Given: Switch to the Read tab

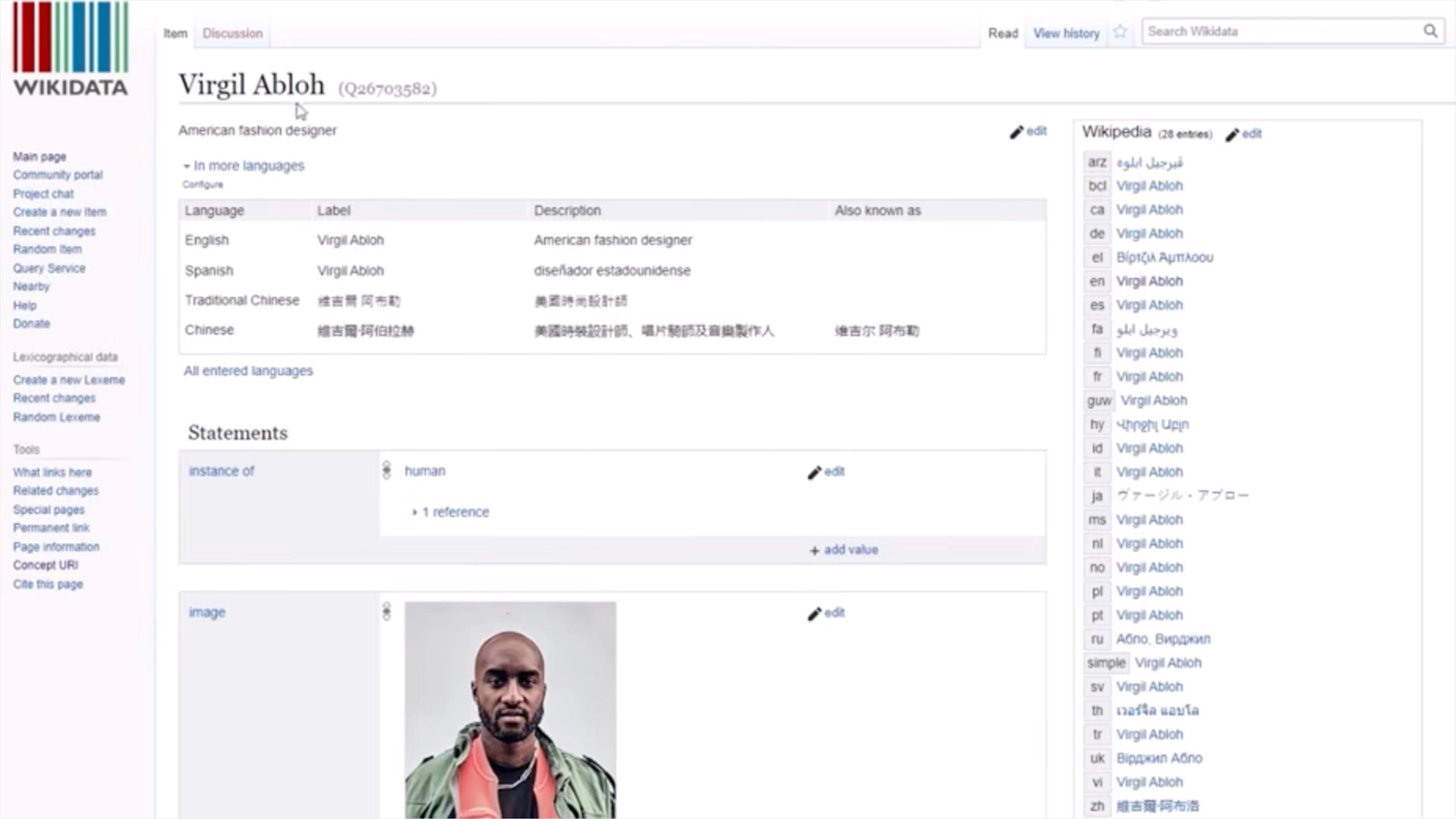Looking at the screenshot, I should click(x=1003, y=33).
